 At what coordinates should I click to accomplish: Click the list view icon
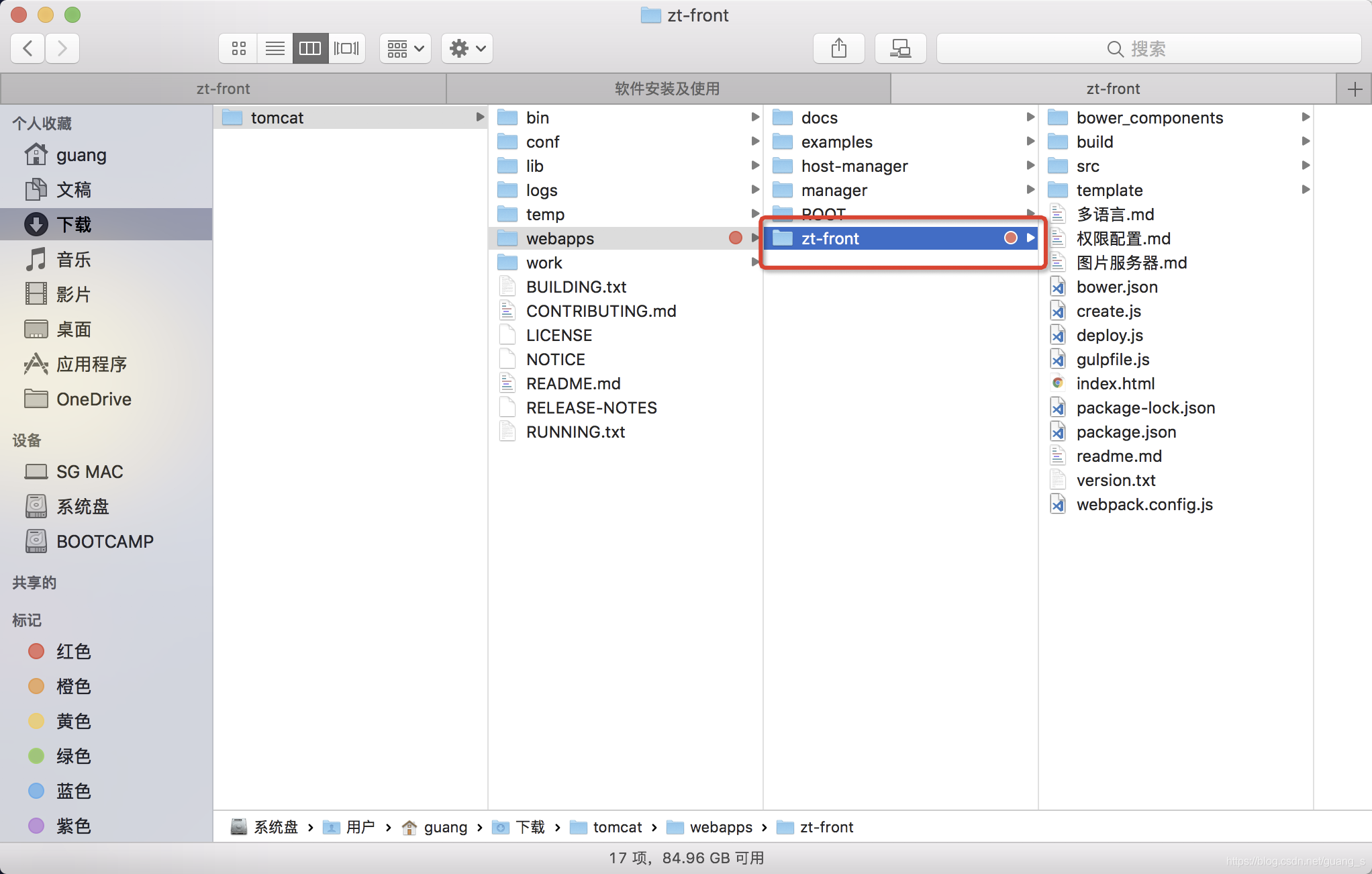pos(275,47)
